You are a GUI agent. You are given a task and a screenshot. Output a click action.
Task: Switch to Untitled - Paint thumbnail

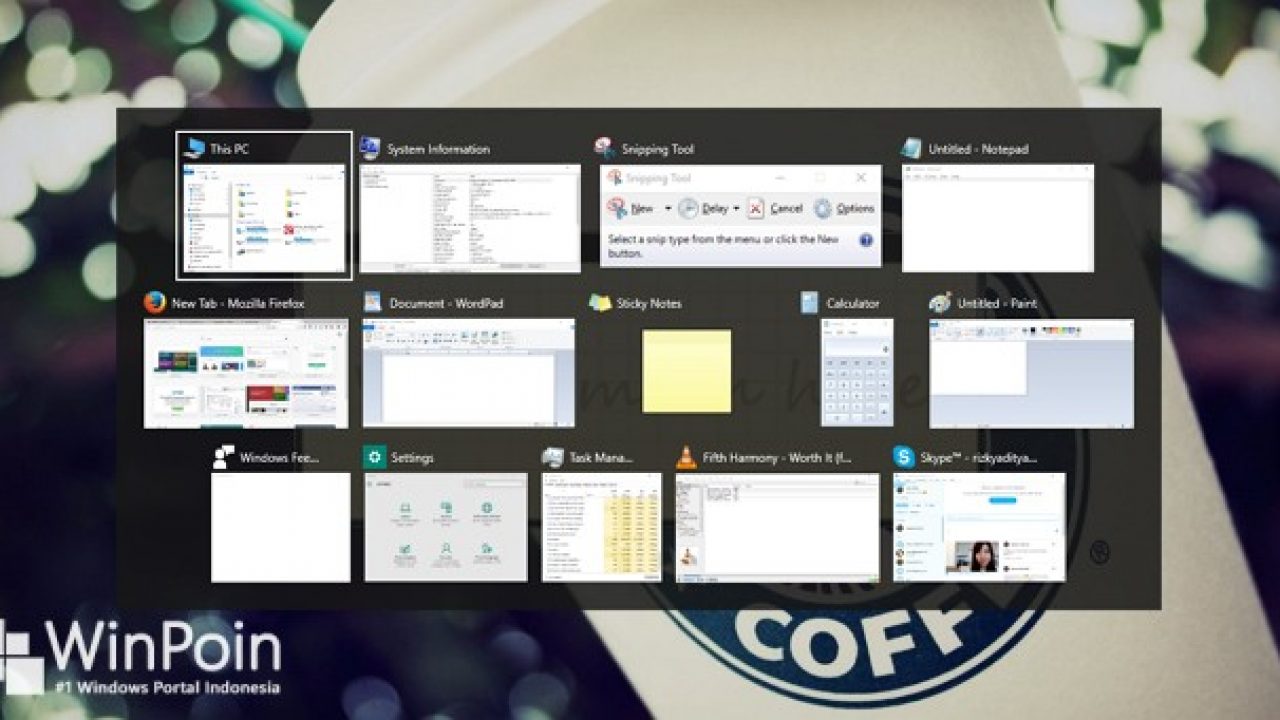(x=1032, y=374)
